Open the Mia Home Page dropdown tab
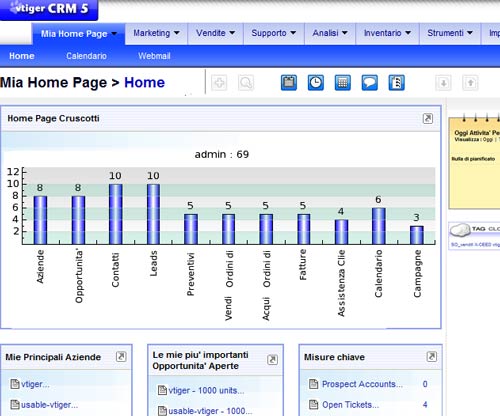The image size is (500, 416). point(79,34)
